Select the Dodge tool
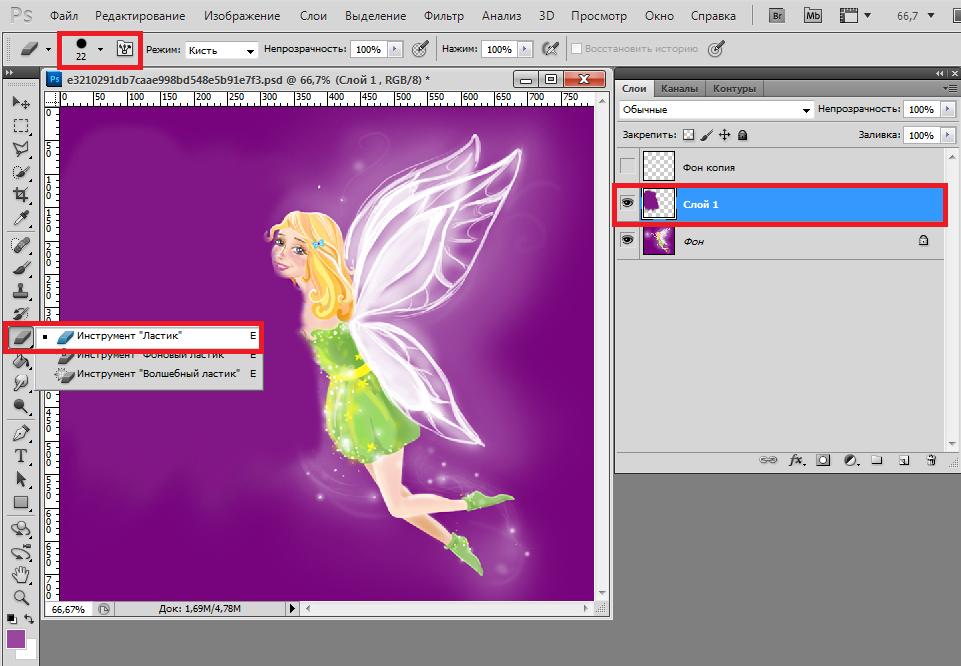961x666 pixels. (x=21, y=406)
